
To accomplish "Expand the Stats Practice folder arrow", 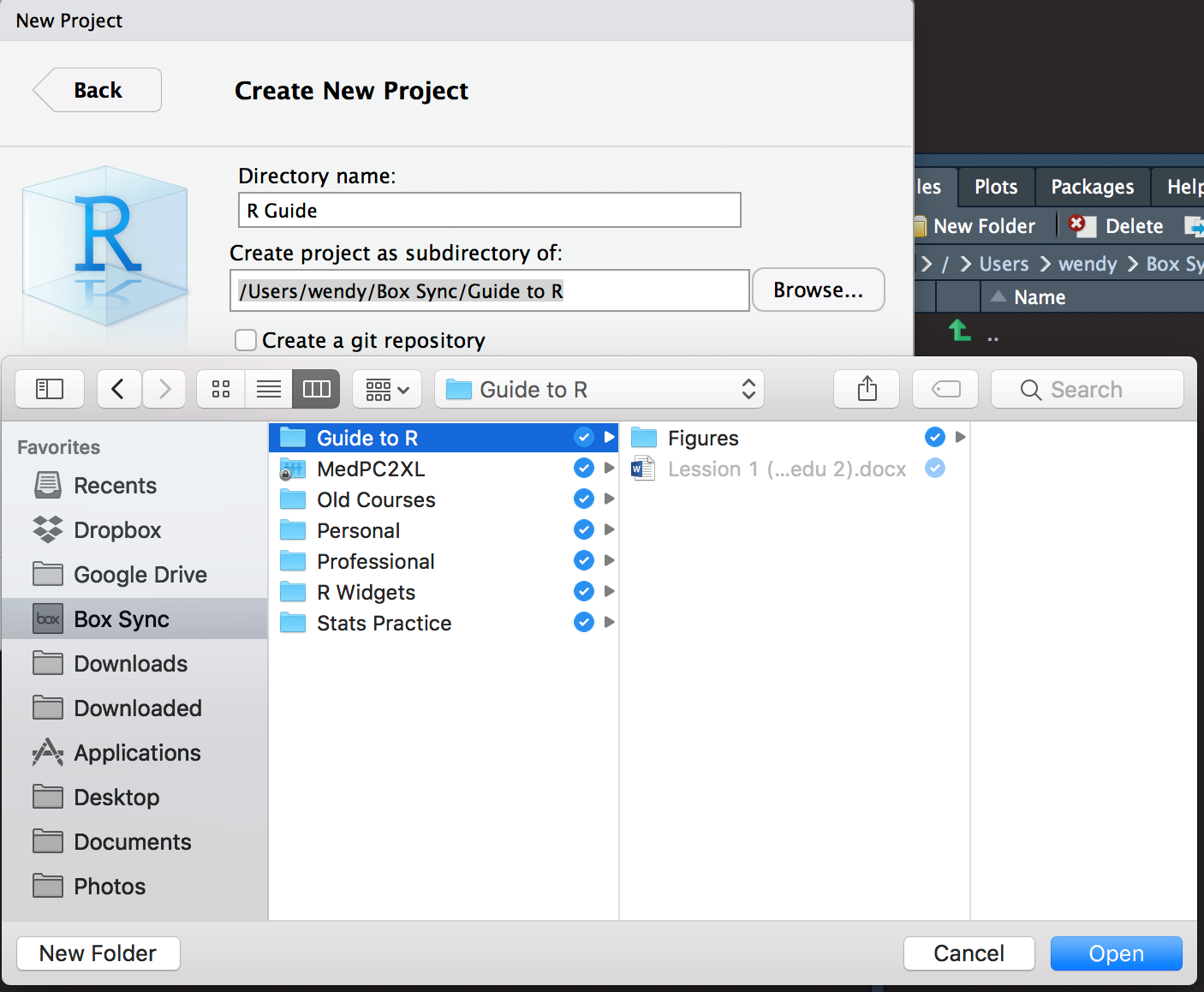I will 610,623.
